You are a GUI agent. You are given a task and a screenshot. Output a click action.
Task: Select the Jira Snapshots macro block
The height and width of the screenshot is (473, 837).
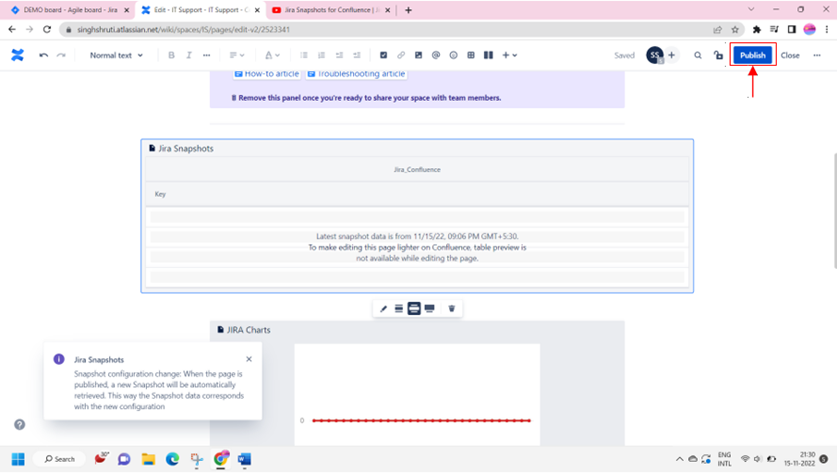(x=417, y=216)
